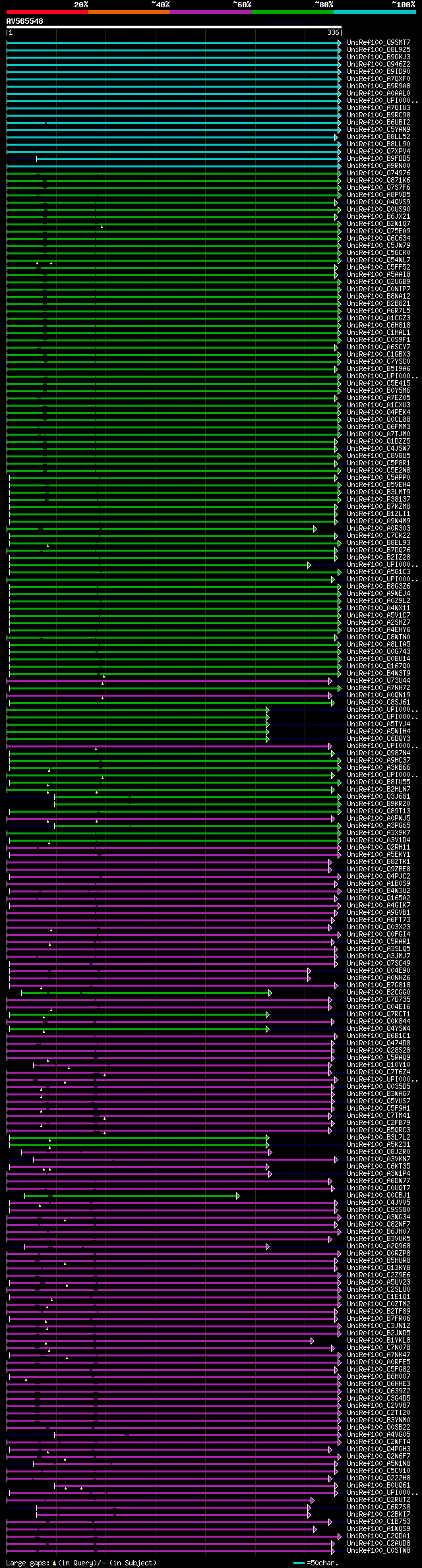Click label UniRef100_Q987N4

click(378, 753)
